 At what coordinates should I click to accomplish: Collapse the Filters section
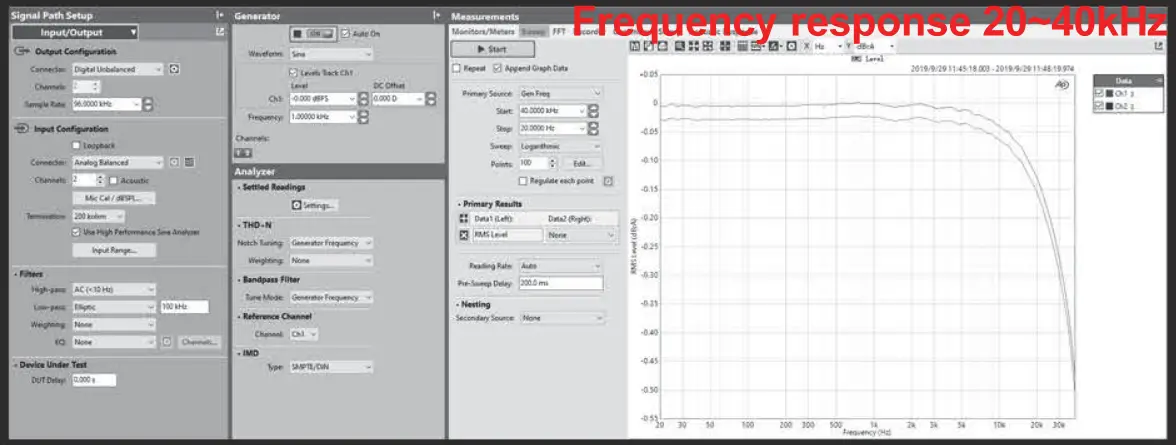click(x=16, y=274)
